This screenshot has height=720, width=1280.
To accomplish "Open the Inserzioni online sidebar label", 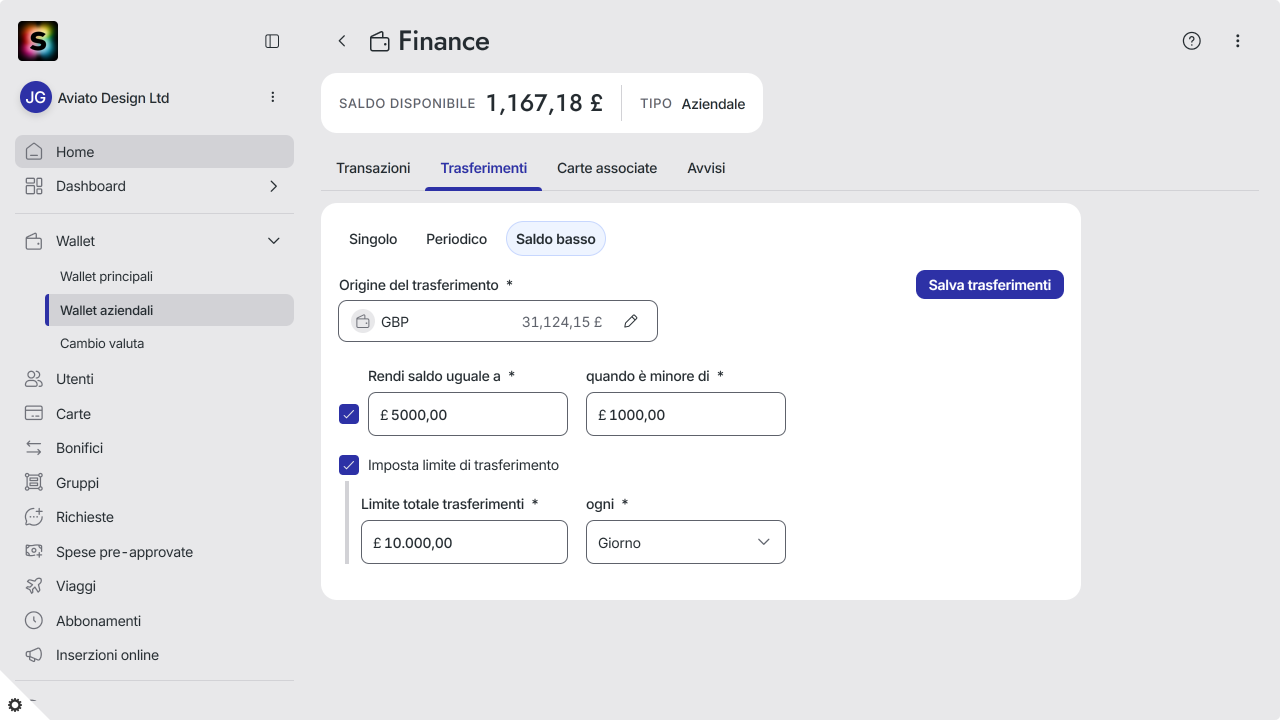I will pos(107,655).
